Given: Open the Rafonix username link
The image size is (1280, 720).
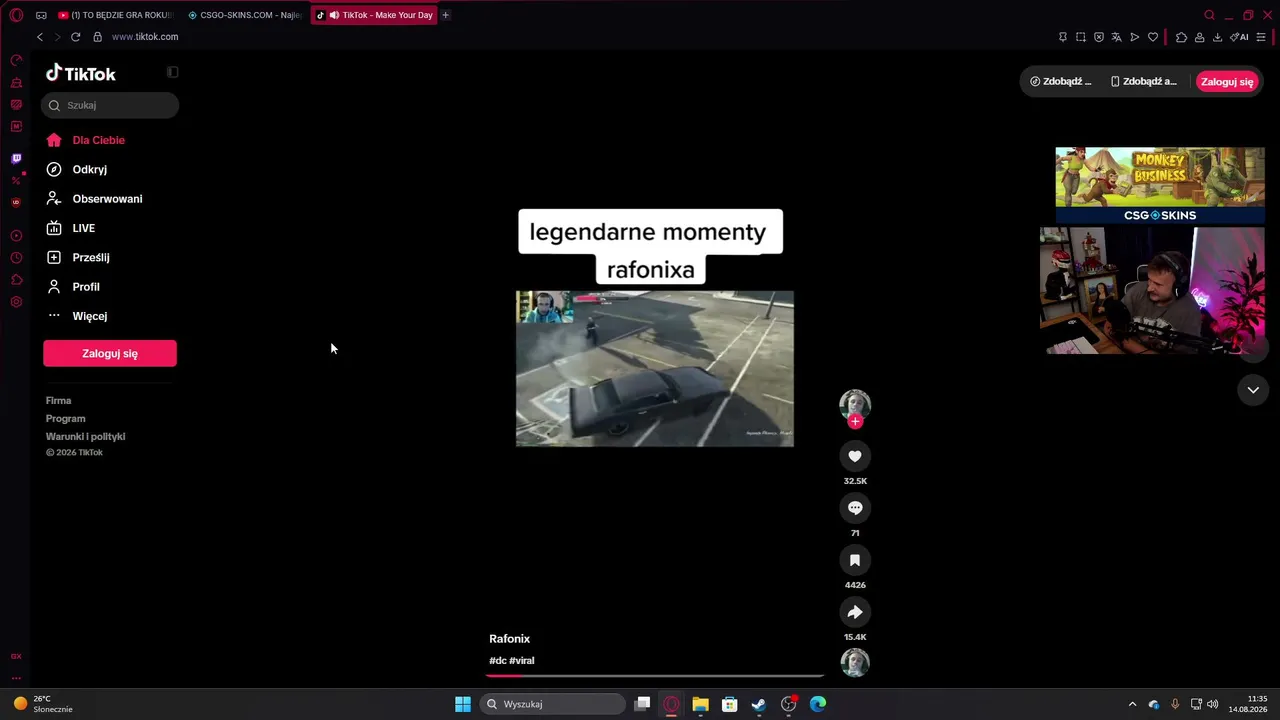Looking at the screenshot, I should pyautogui.click(x=509, y=639).
